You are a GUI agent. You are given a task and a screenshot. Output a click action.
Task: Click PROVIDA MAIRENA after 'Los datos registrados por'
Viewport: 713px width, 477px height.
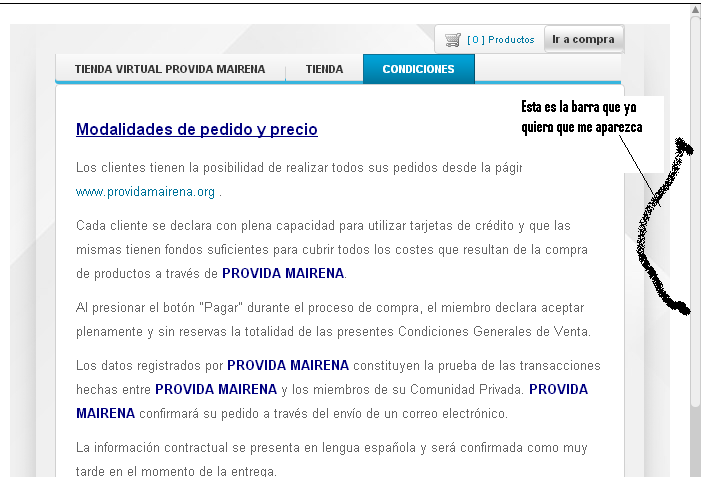coord(288,366)
